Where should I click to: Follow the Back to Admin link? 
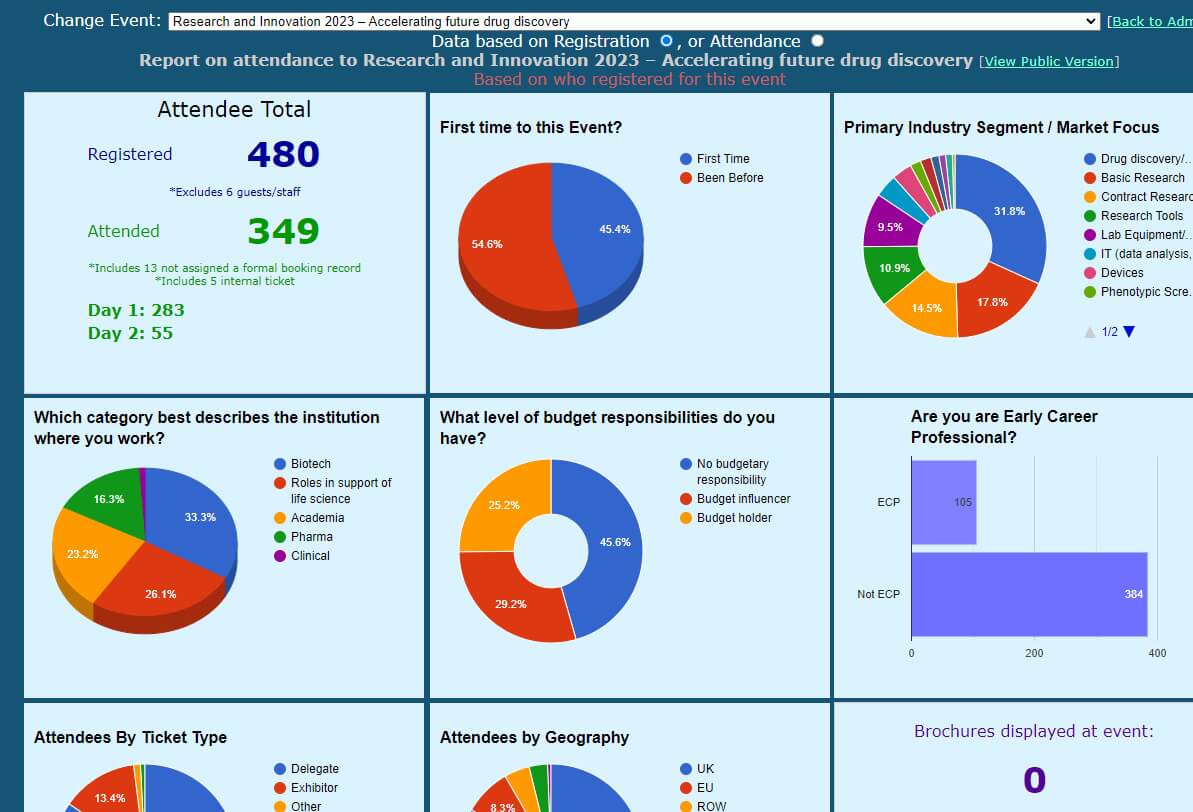(x=1152, y=21)
